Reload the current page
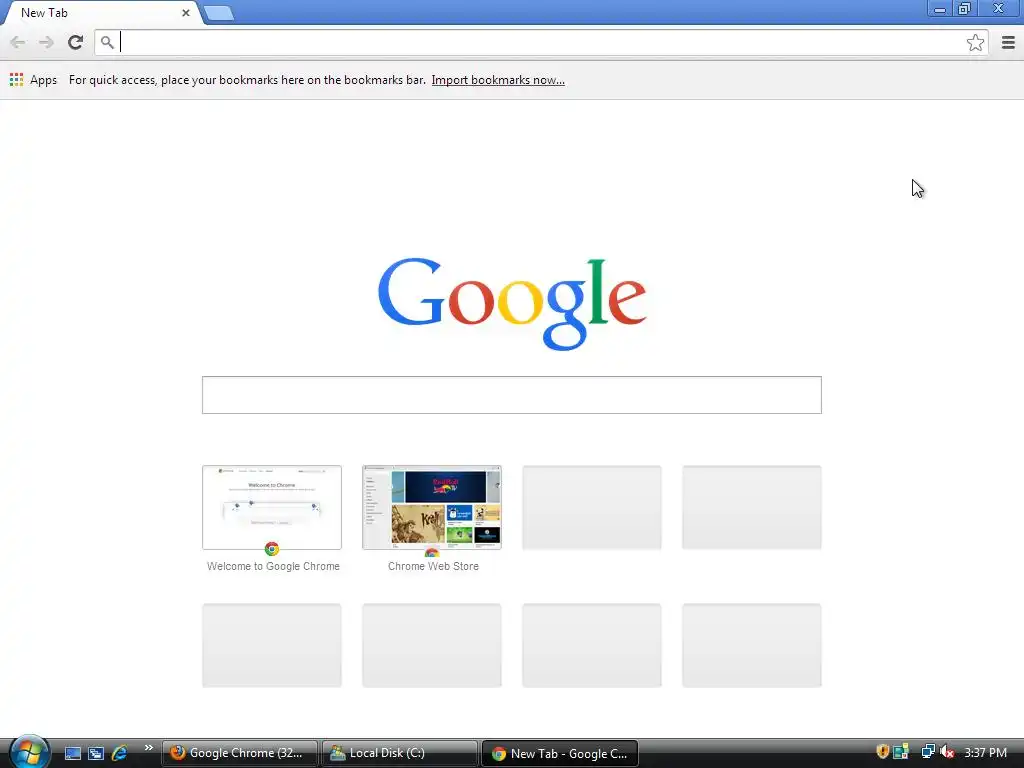The height and width of the screenshot is (768, 1024). (76, 42)
